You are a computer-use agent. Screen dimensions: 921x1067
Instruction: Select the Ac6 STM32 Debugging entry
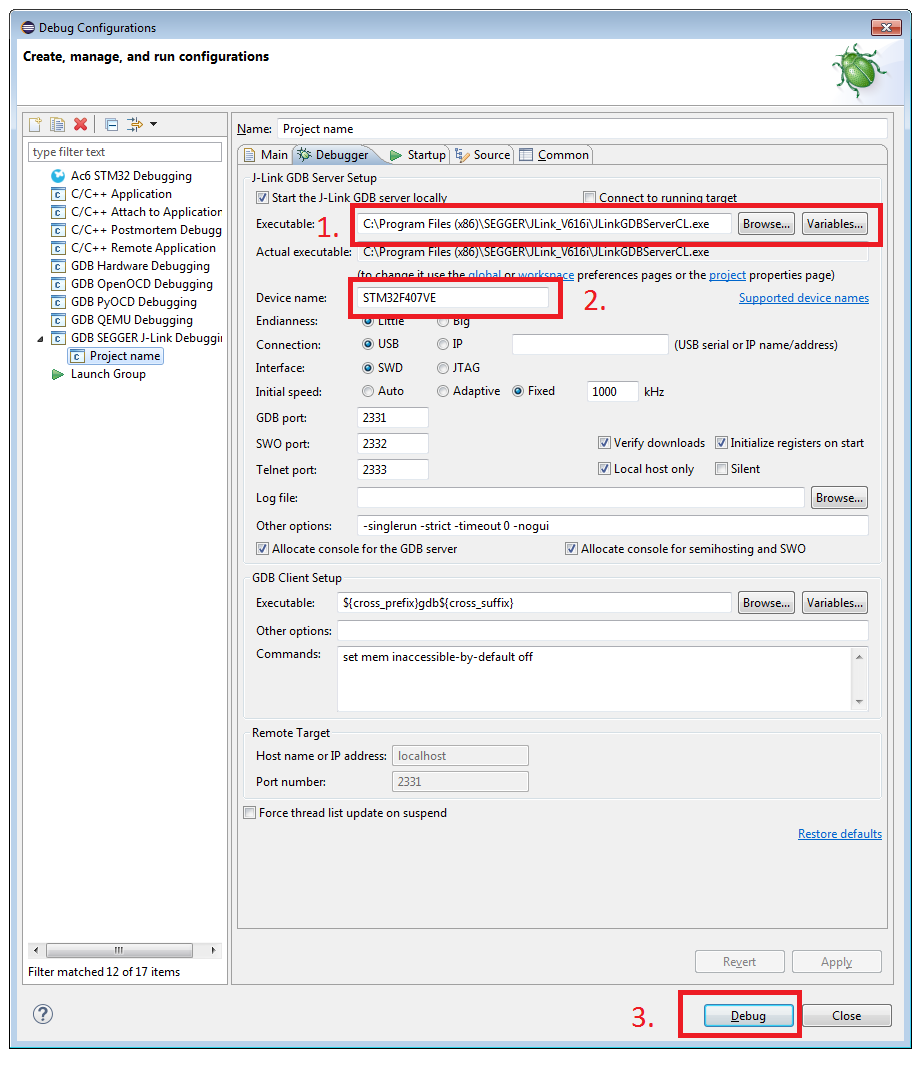point(130,176)
